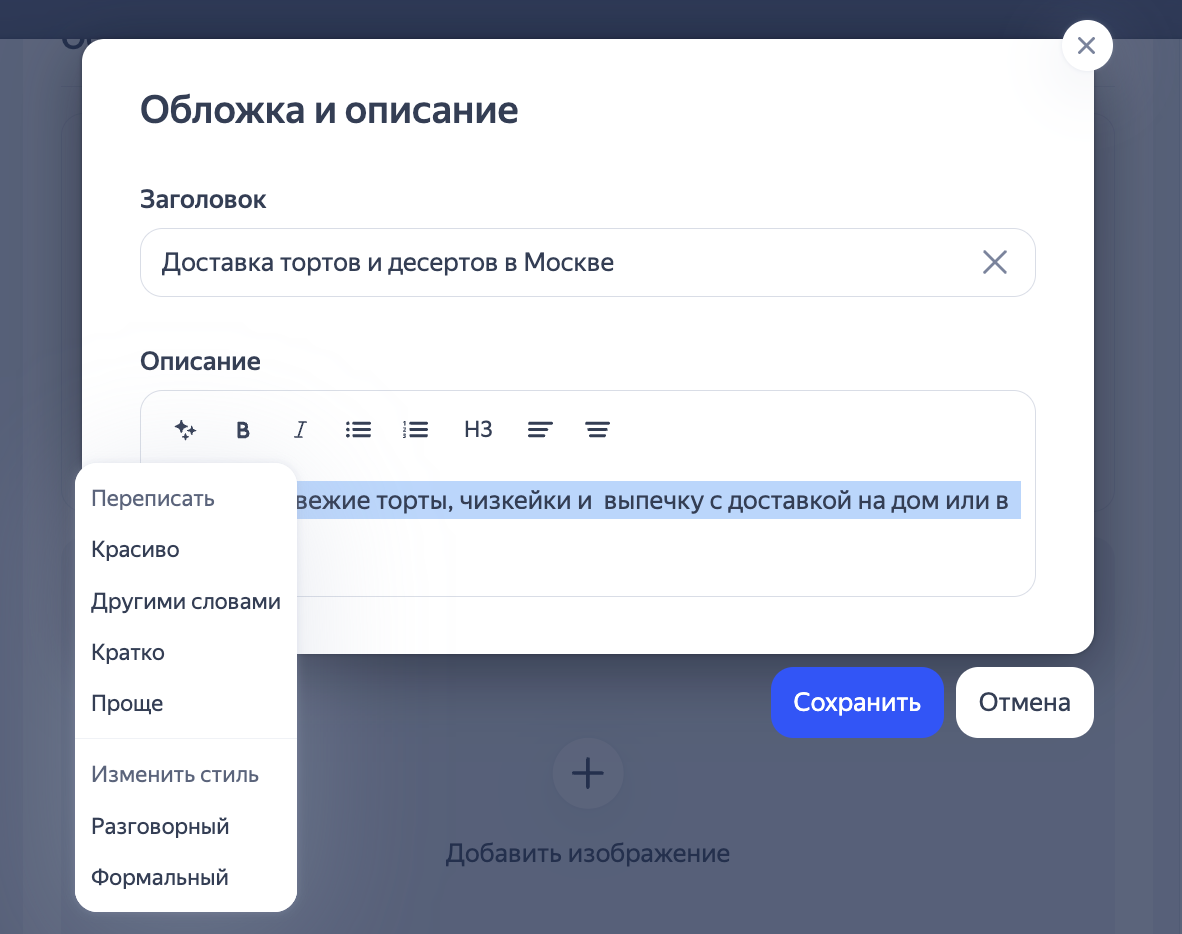Change style to Разговорный
This screenshot has width=1182, height=934.
pos(160,827)
